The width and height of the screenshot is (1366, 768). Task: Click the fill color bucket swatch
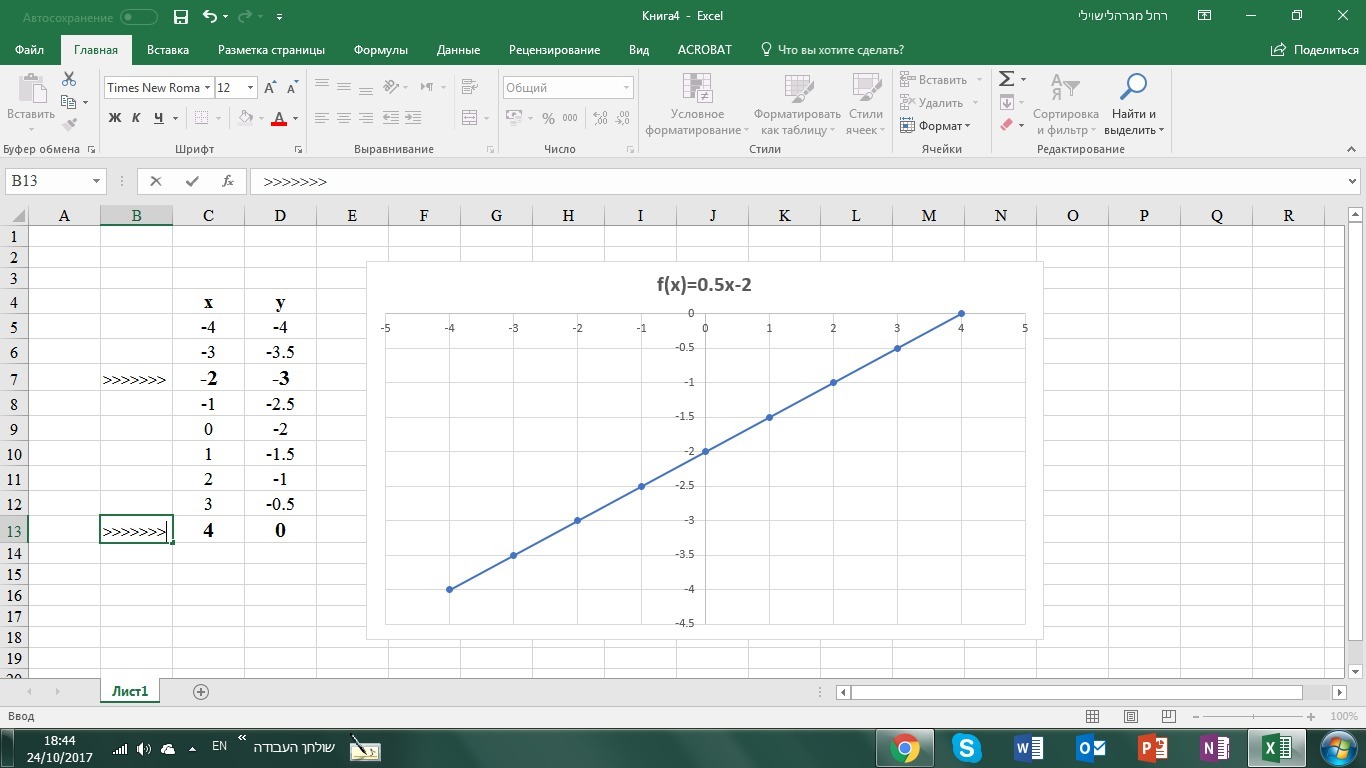click(245, 118)
